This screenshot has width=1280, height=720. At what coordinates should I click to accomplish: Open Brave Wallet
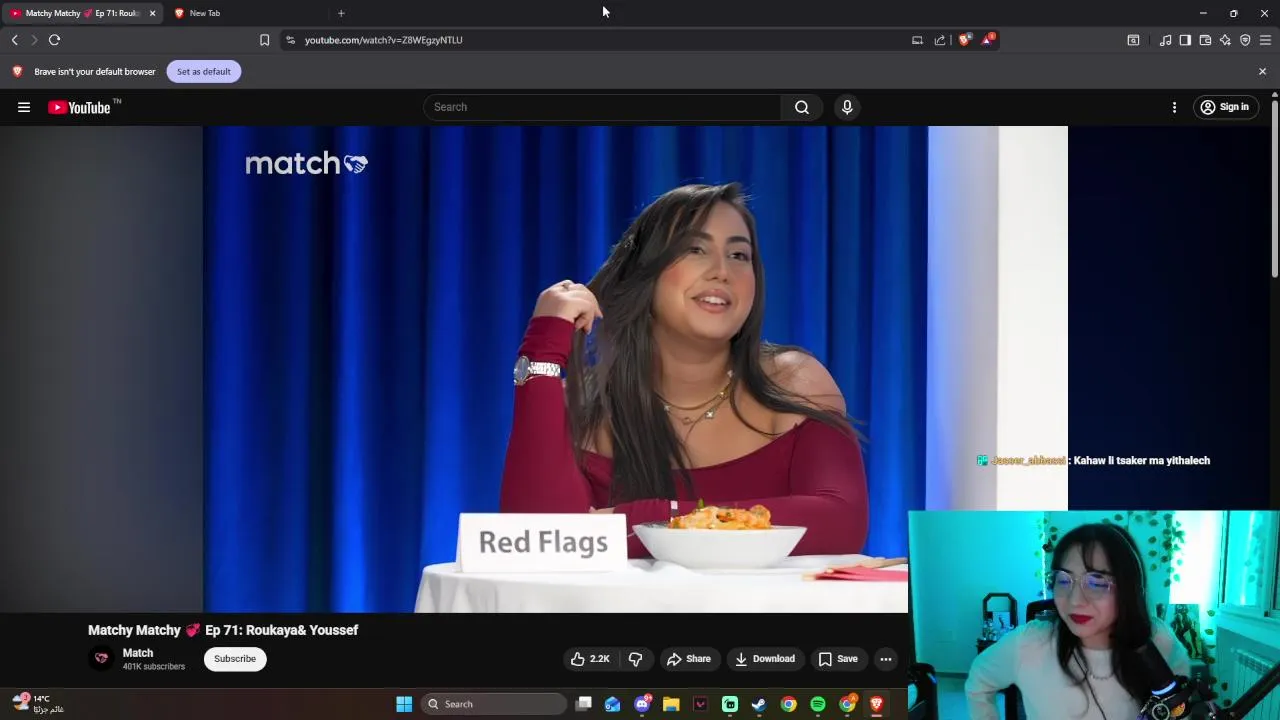1205,40
